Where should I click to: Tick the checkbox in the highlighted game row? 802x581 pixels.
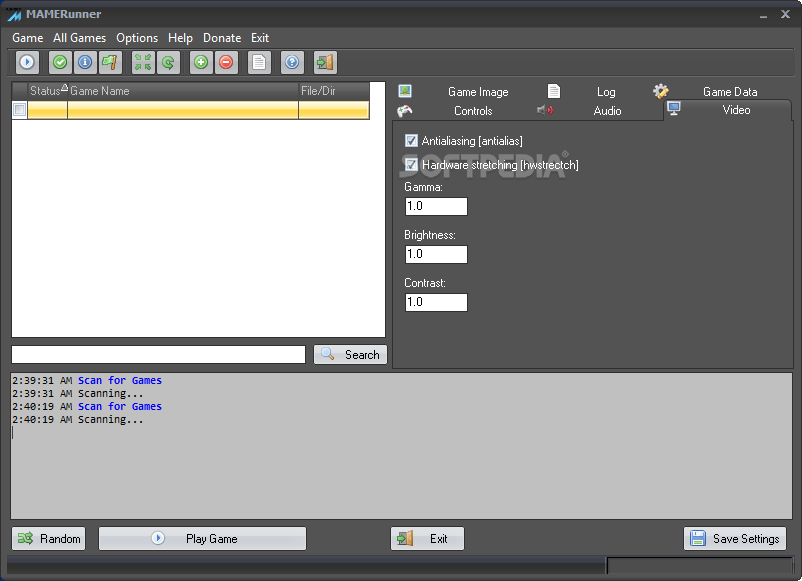pyautogui.click(x=19, y=109)
